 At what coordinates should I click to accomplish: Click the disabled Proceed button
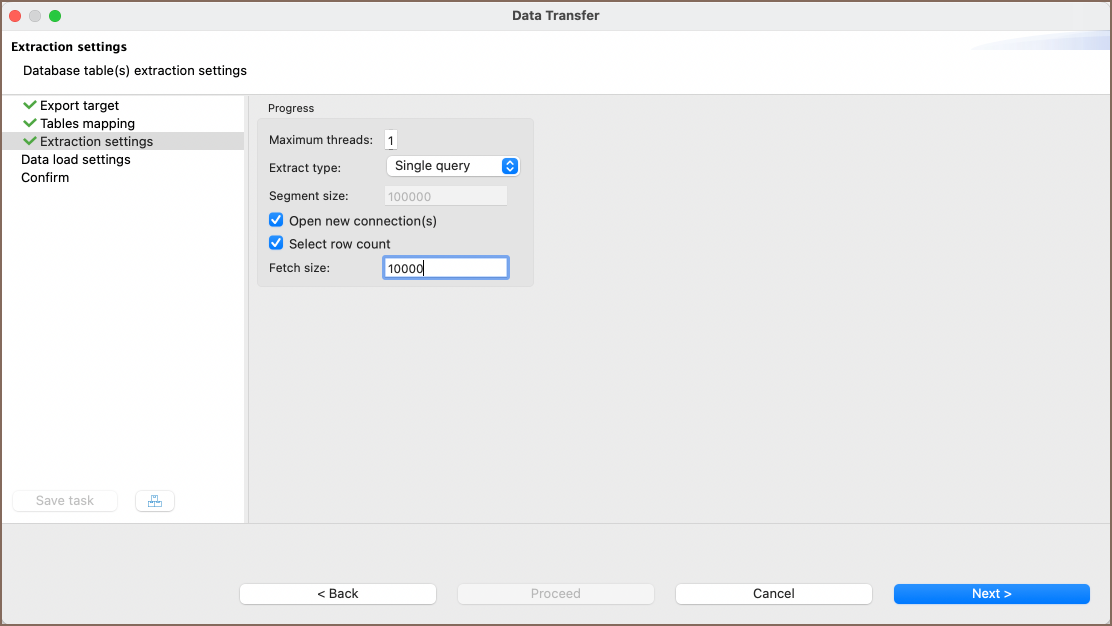[555, 594]
